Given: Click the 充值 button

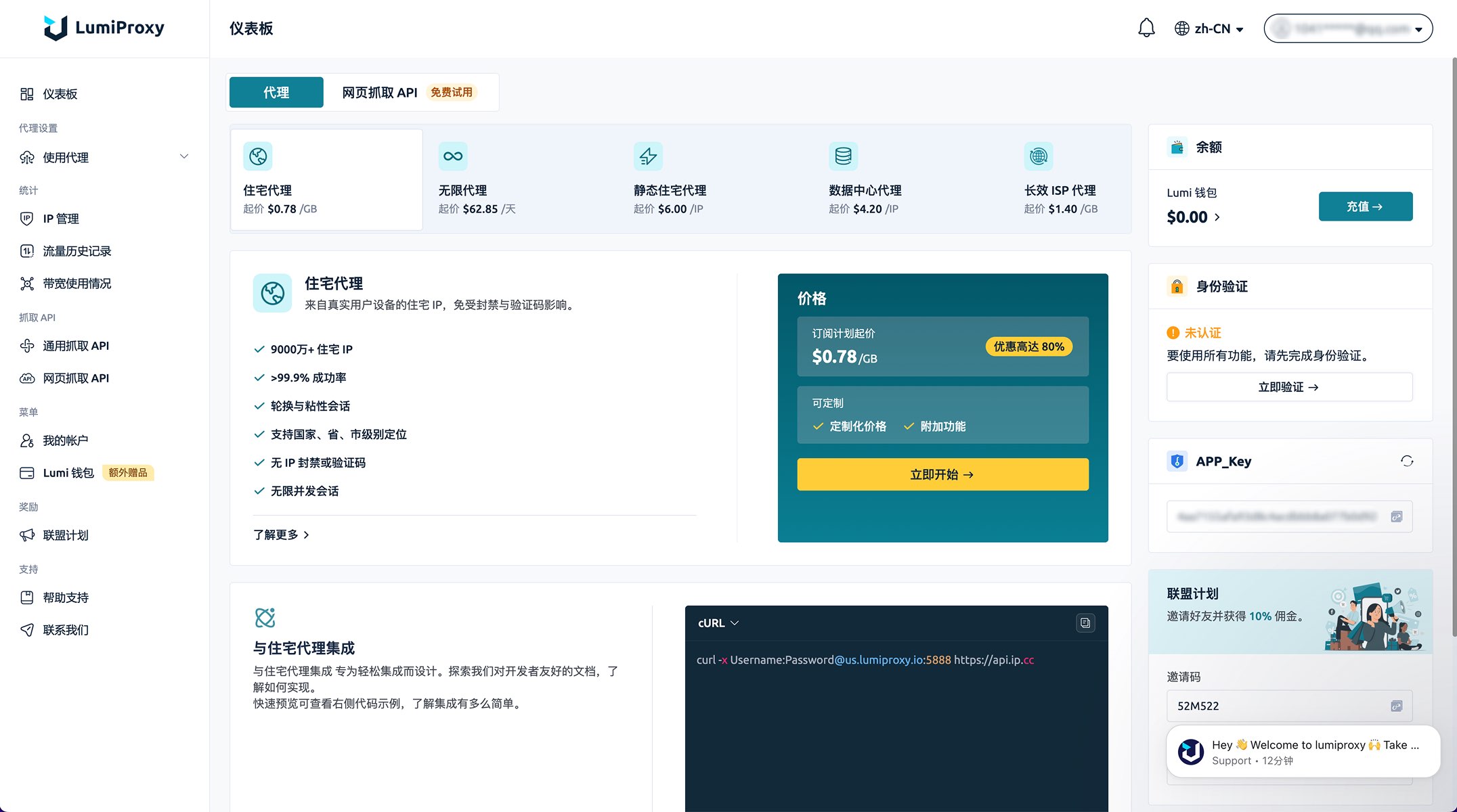Looking at the screenshot, I should (1365, 206).
